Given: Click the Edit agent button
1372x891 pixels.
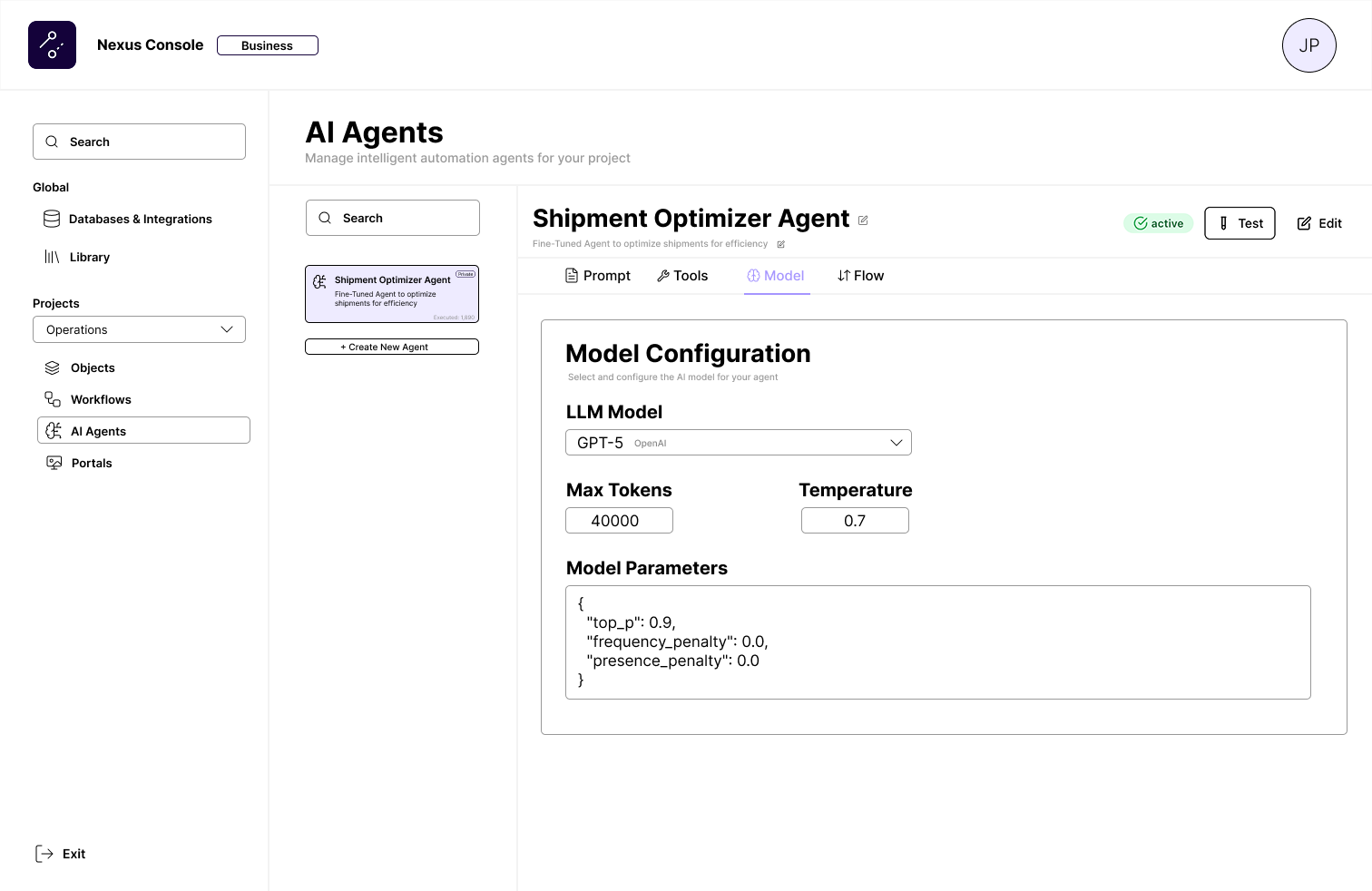Looking at the screenshot, I should pos(1319,223).
